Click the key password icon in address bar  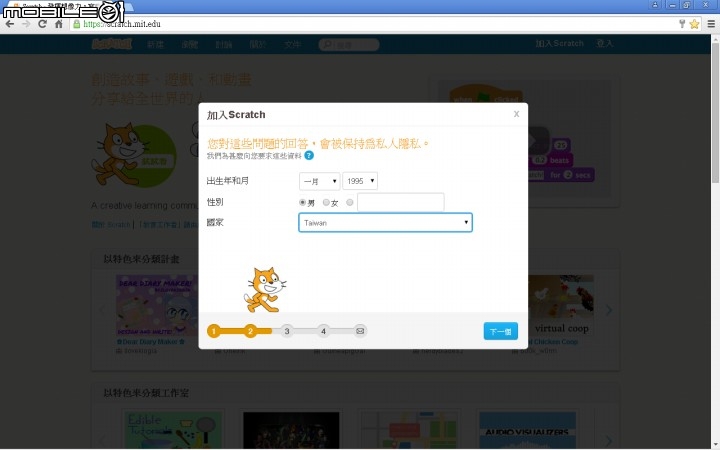682,24
